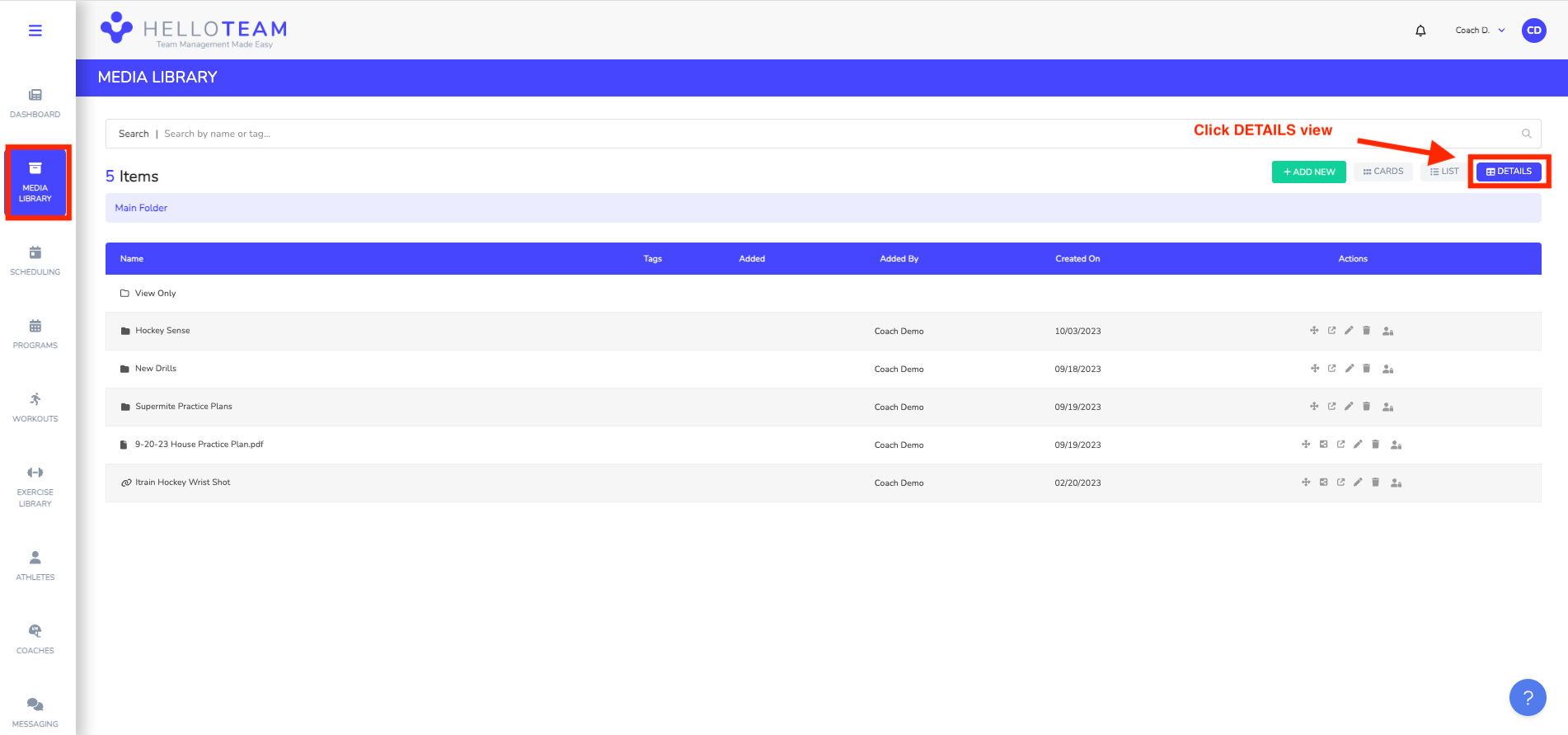The image size is (1568, 735).
Task: Click the open-external icon for New Drills
Action: point(1331,369)
